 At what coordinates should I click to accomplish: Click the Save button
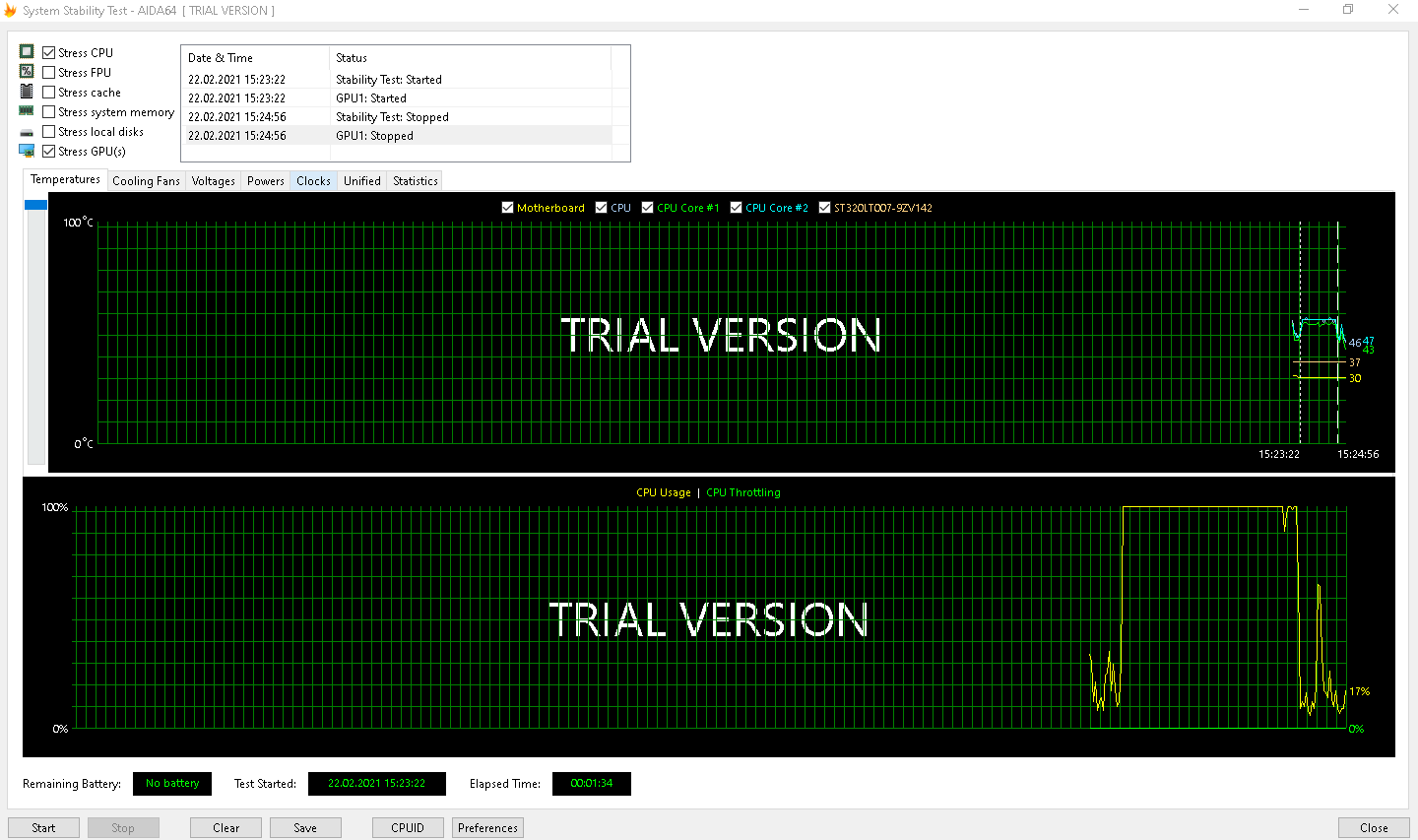305,828
